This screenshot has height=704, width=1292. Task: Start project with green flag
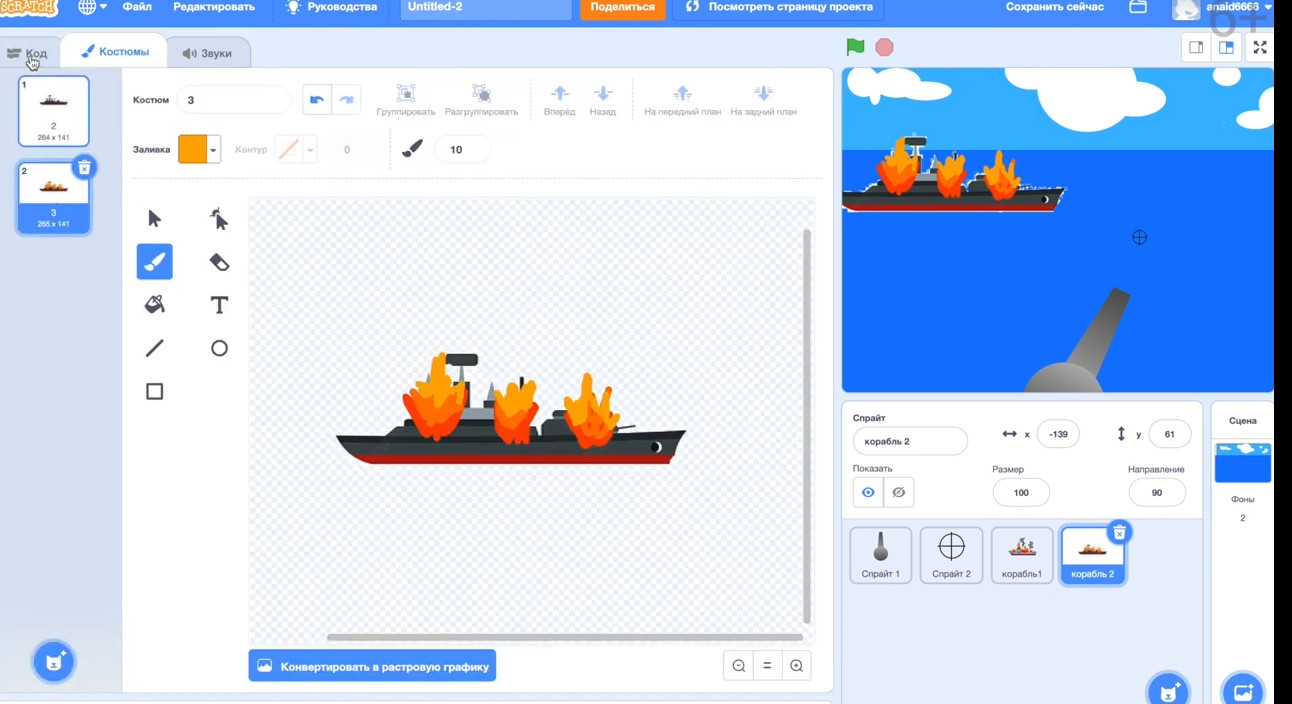tap(855, 47)
